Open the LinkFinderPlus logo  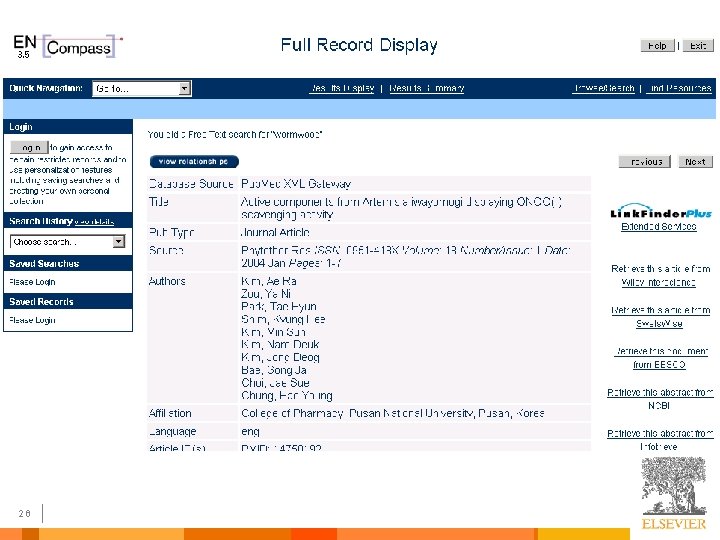pos(661,211)
